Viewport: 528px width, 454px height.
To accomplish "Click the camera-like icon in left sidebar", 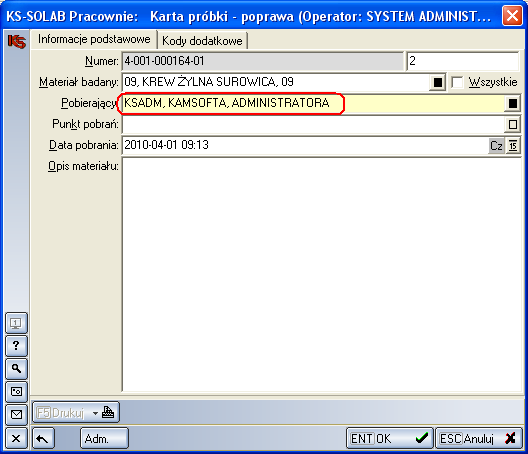I will [16, 392].
